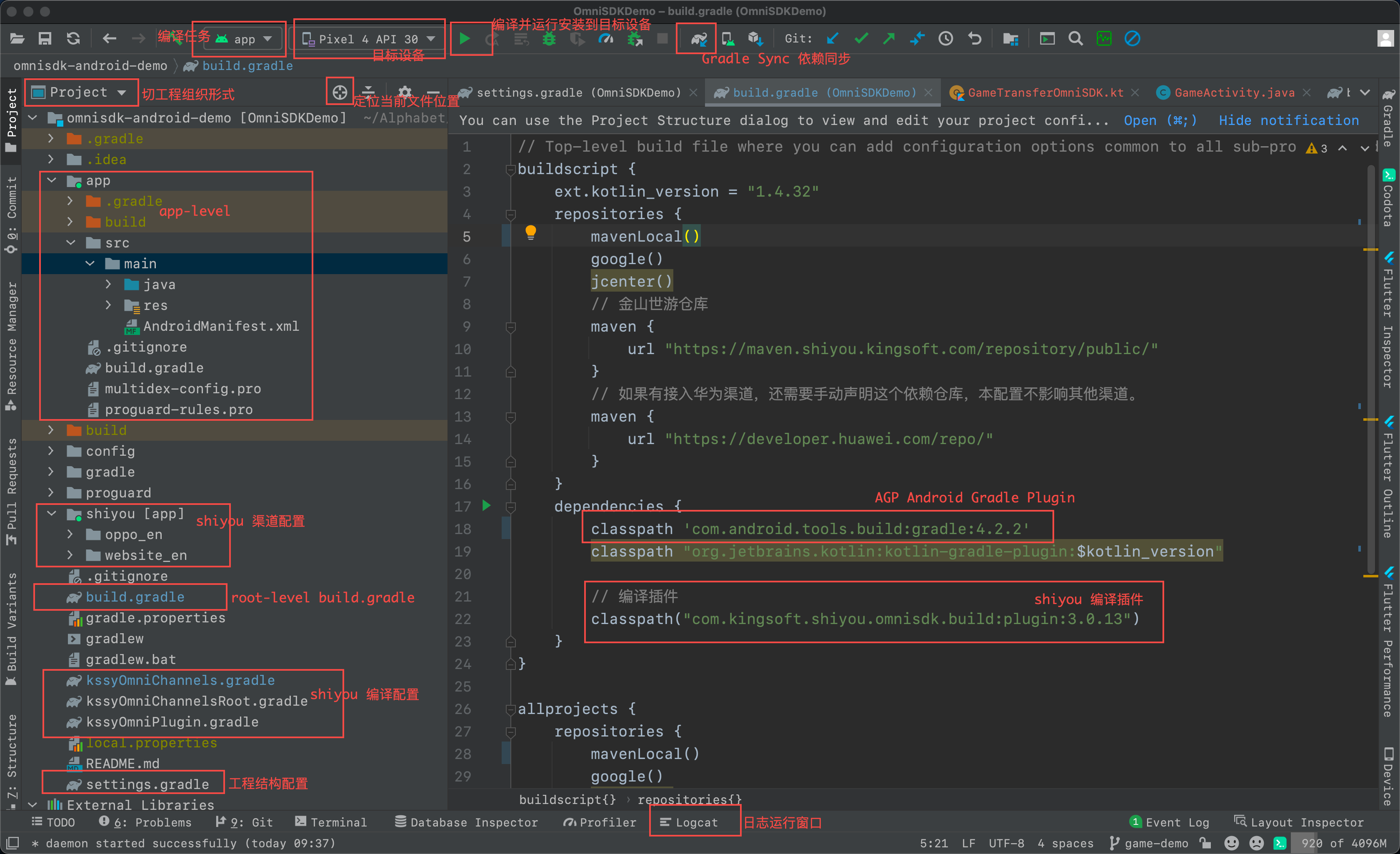Navigate back with the left arrow icon
Viewport: 1400px width, 854px height.
coord(109,39)
